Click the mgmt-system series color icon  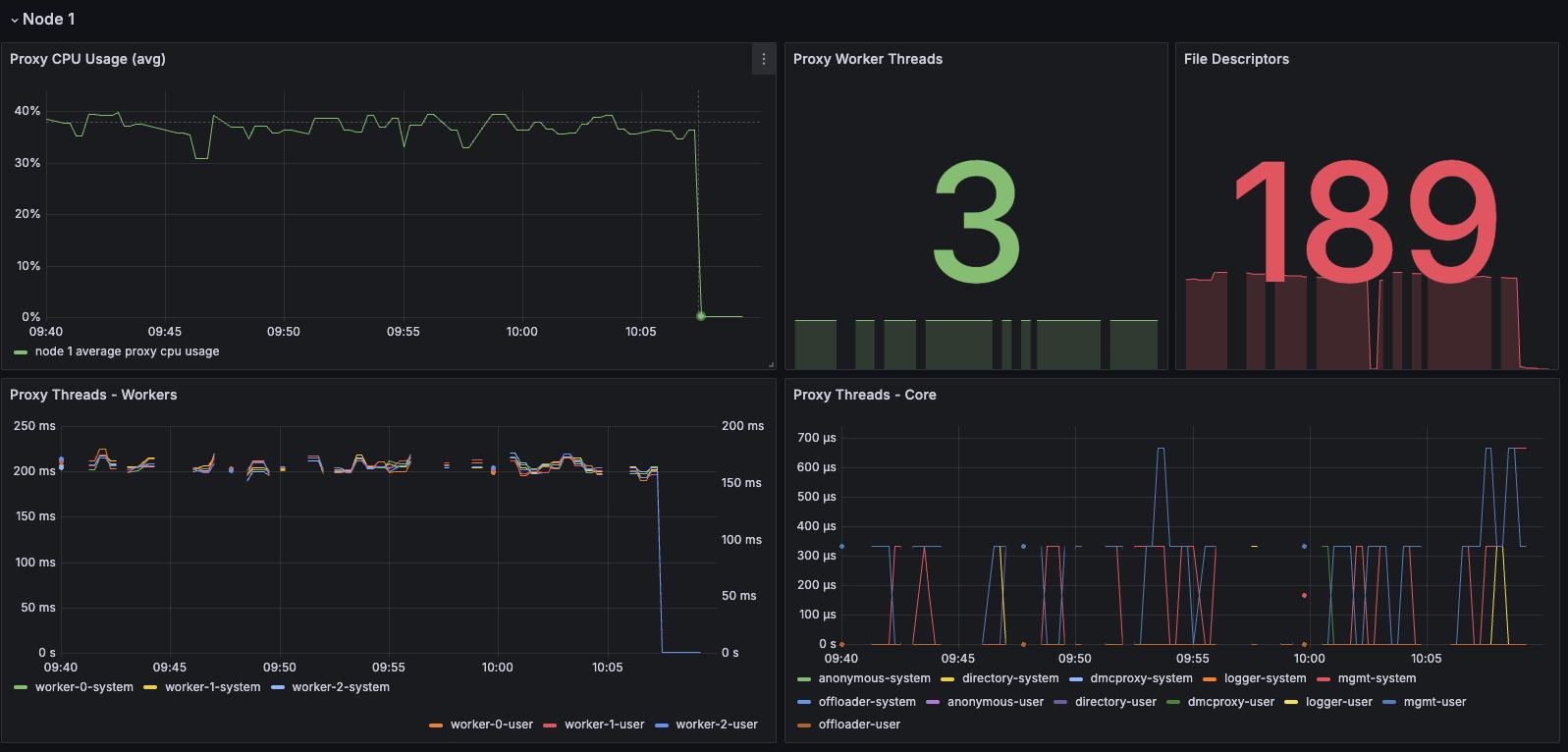coord(1324,679)
